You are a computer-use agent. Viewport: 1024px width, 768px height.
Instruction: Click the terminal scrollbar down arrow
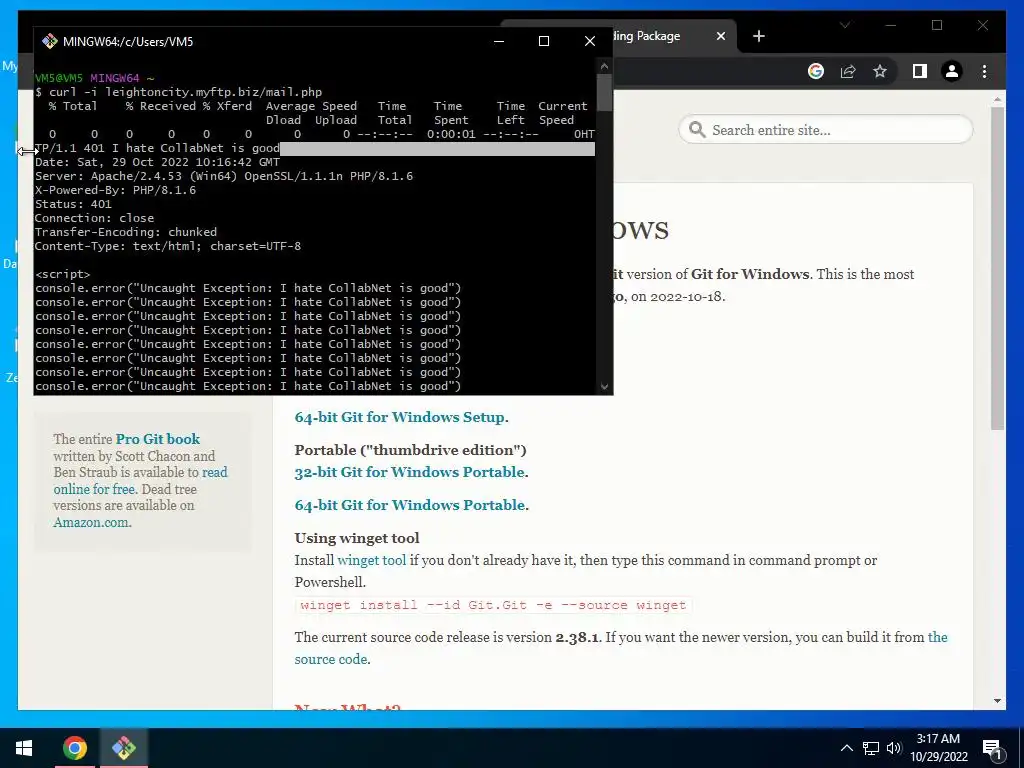(x=604, y=387)
